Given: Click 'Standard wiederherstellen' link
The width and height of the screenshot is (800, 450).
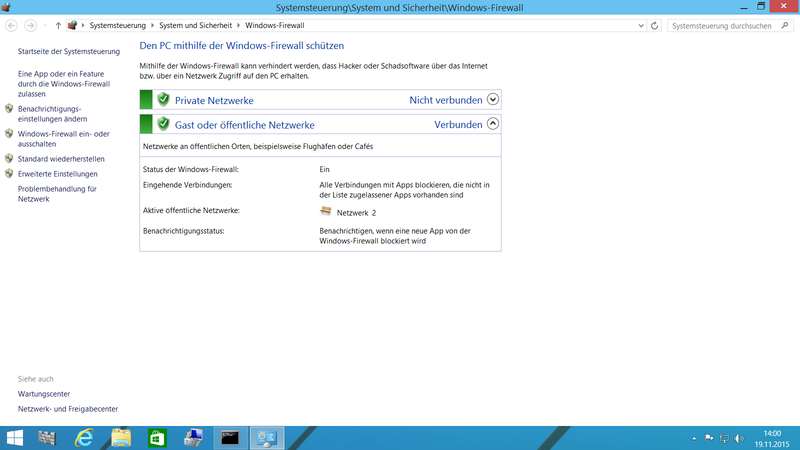Looking at the screenshot, I should pos(62,158).
